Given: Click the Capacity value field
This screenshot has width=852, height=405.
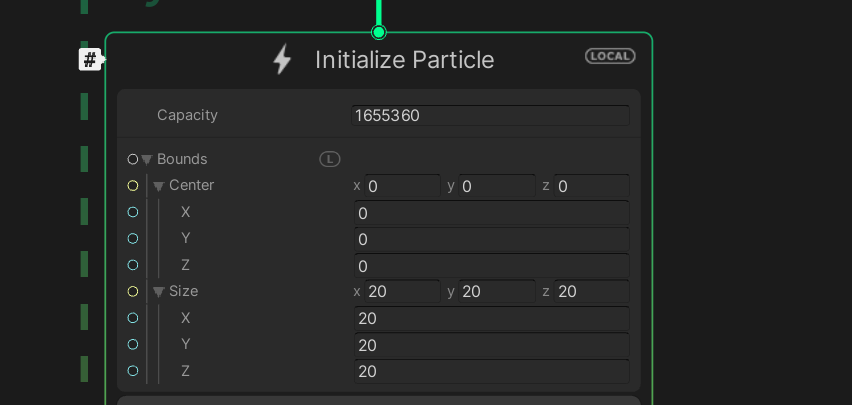Looking at the screenshot, I should [x=490, y=116].
